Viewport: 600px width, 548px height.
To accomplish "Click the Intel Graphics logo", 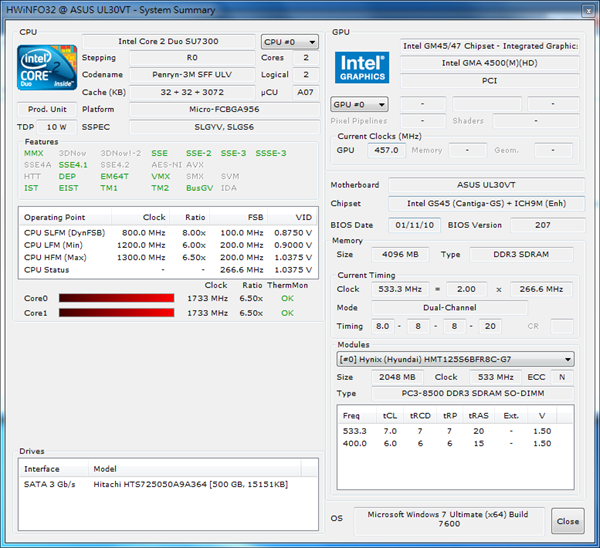I will (x=361, y=68).
